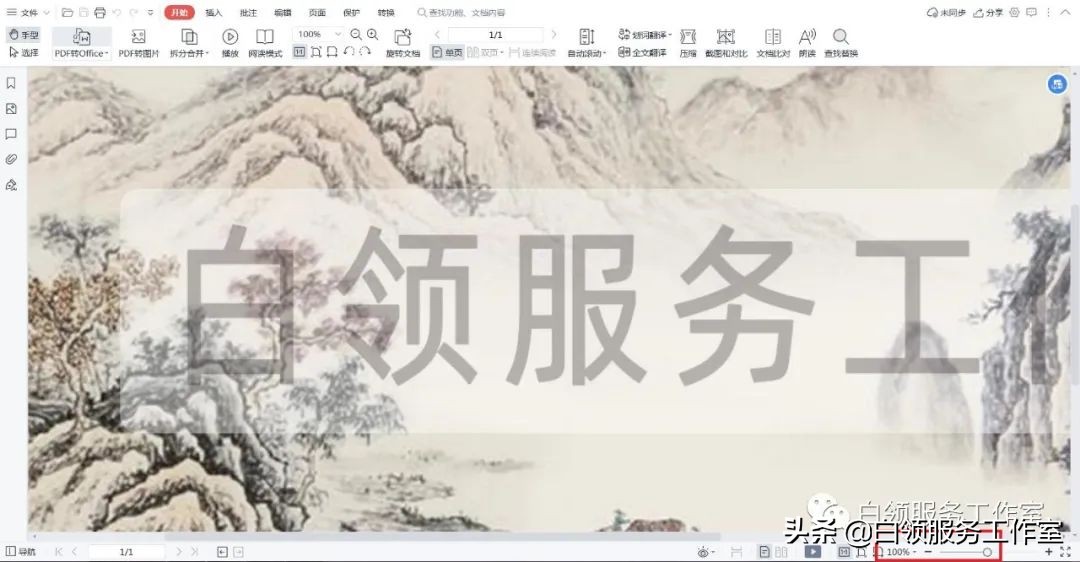This screenshot has height=562, width=1080.
Task: Open the 转换 tab
Action: click(x=386, y=12)
